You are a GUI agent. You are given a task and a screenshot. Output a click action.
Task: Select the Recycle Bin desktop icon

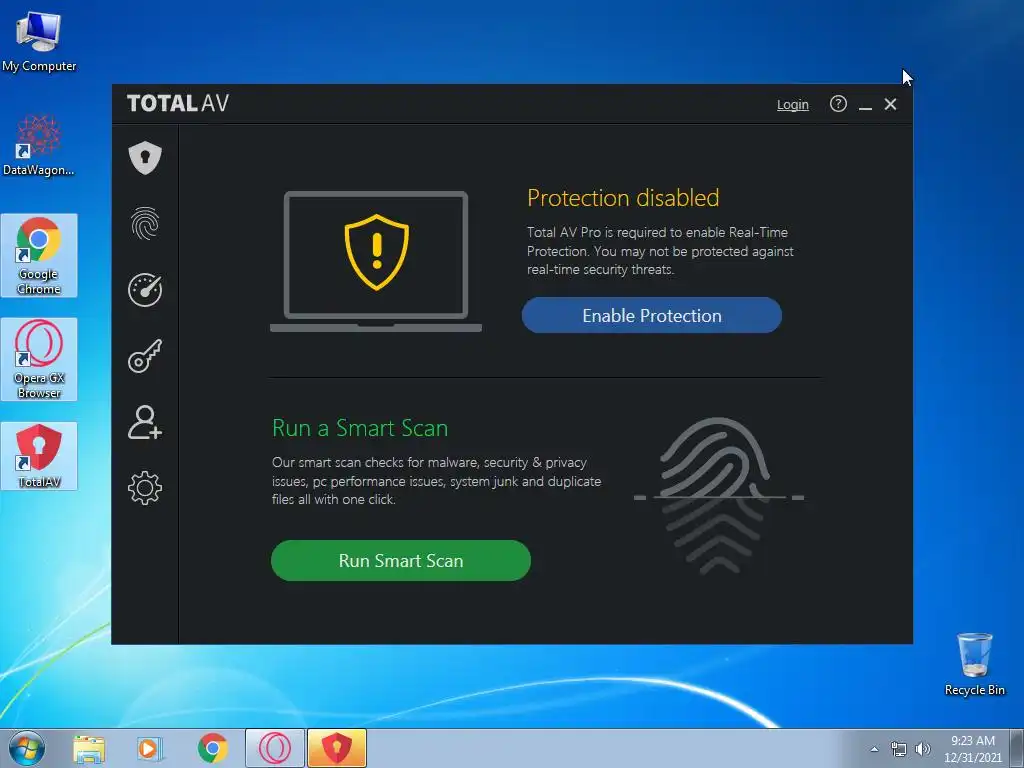[x=974, y=664]
